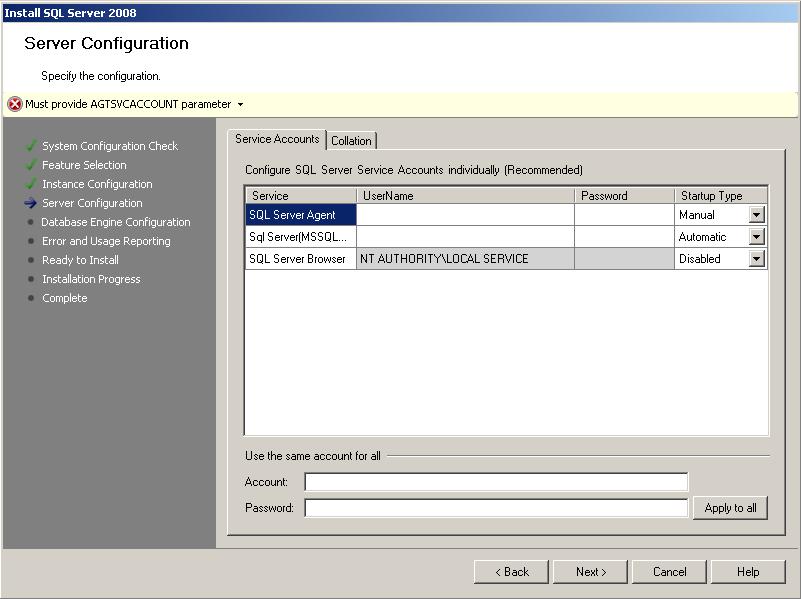Image resolution: width=801 pixels, height=599 pixels.
Task: Click the Ready to Install step
Action: (80, 260)
